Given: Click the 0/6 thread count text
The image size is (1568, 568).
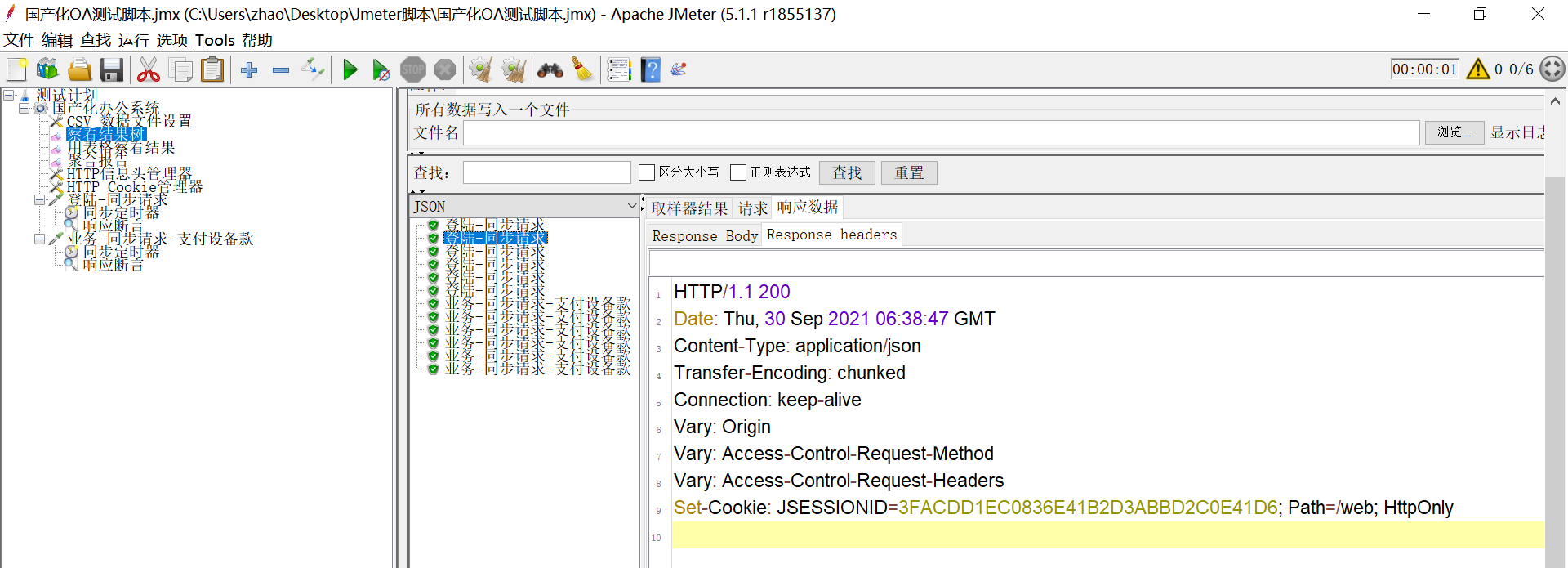Looking at the screenshot, I should tap(1521, 69).
